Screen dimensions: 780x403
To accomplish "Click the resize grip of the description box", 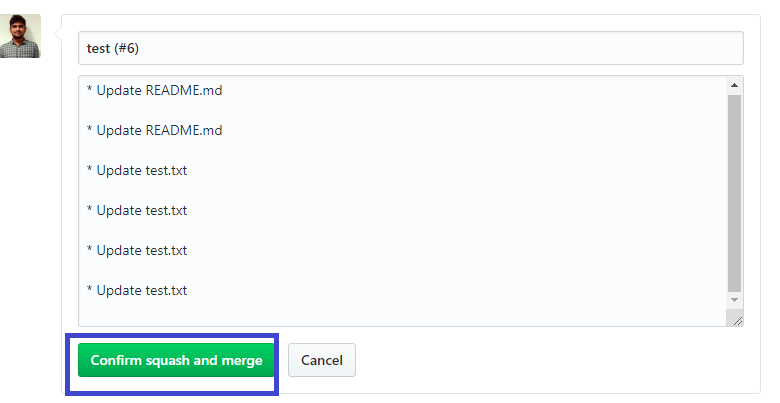I will pos(737,319).
